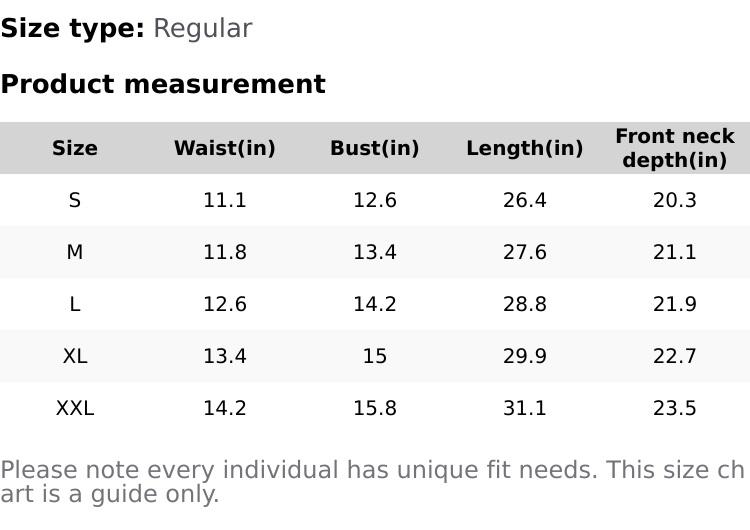Select the Bust(in) column header
The width and height of the screenshot is (750, 530).
click(375, 148)
